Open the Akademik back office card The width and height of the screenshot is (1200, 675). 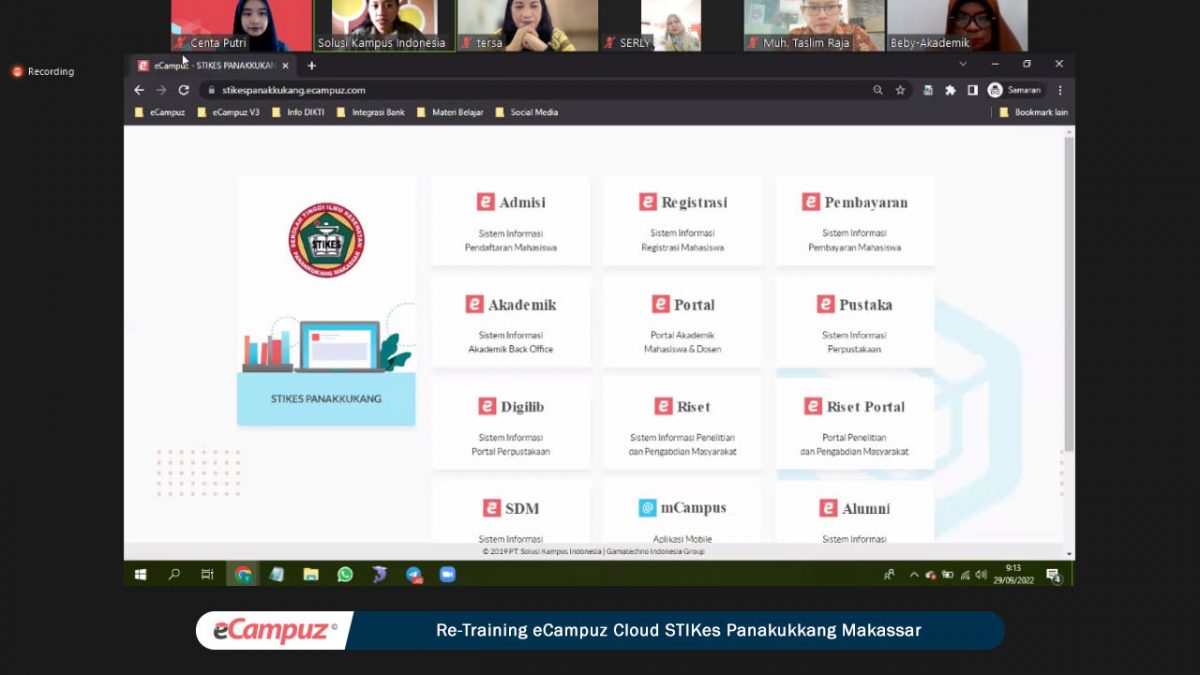tap(510, 322)
